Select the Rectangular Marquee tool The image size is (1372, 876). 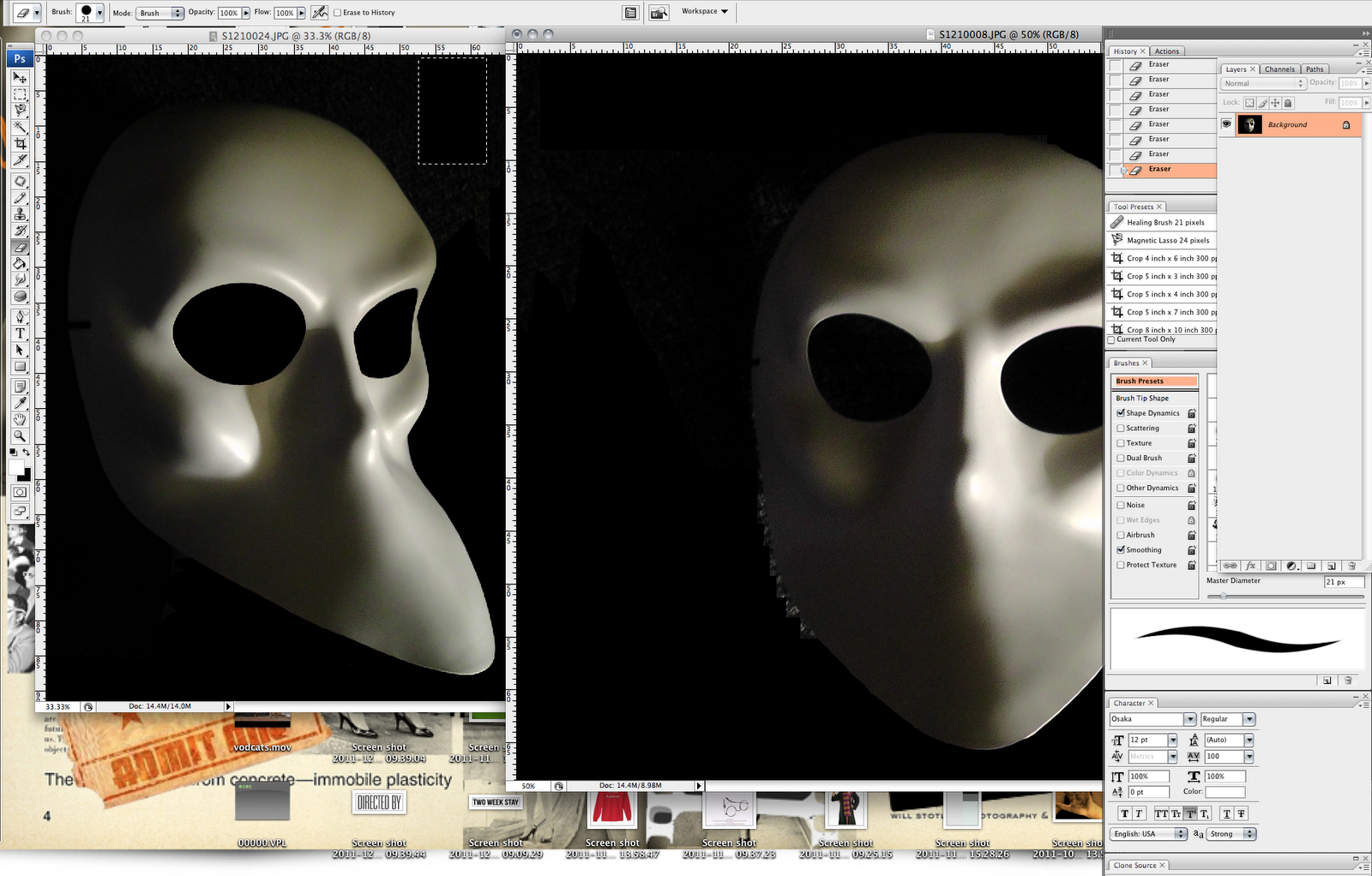point(20,94)
